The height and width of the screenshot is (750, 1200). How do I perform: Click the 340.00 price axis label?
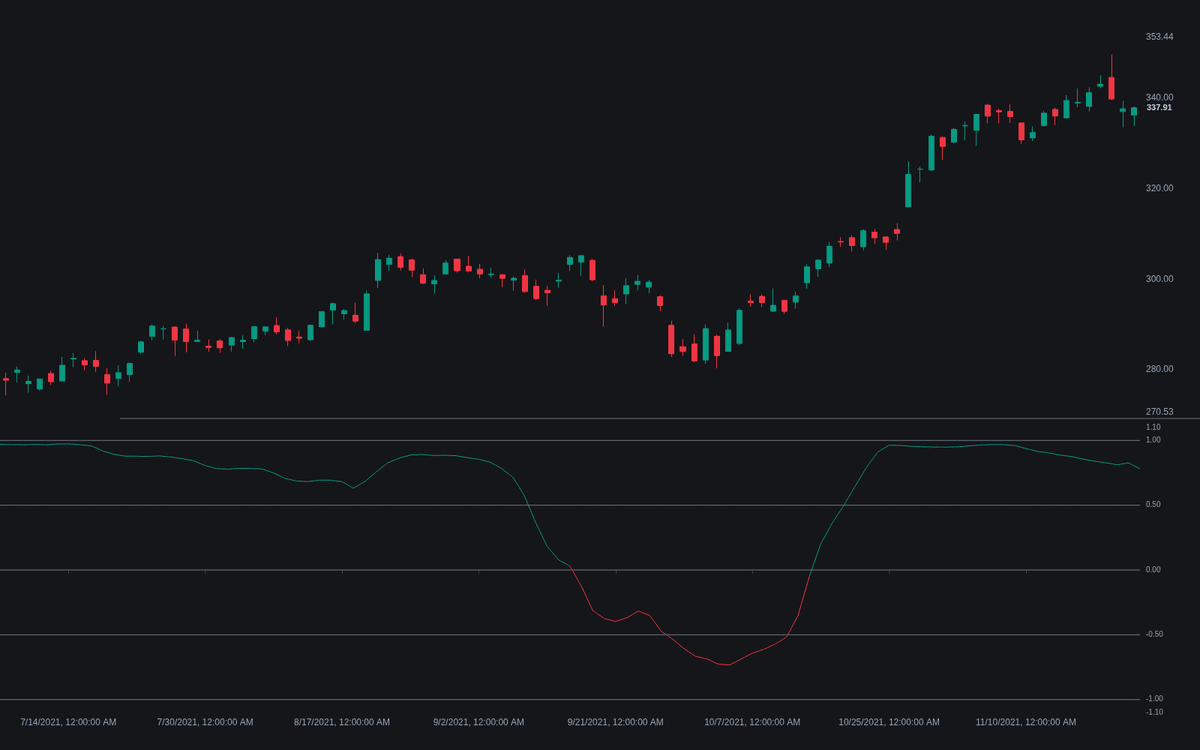click(x=1159, y=97)
